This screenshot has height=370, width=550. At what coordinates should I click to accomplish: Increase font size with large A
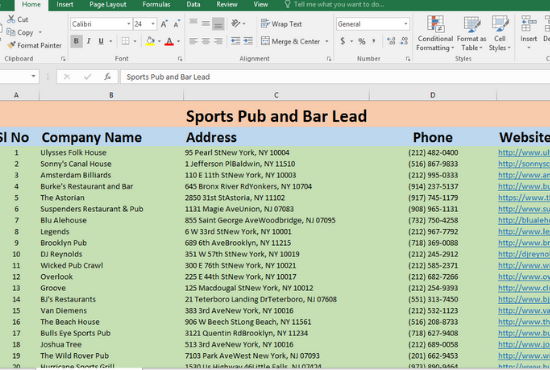click(164, 24)
